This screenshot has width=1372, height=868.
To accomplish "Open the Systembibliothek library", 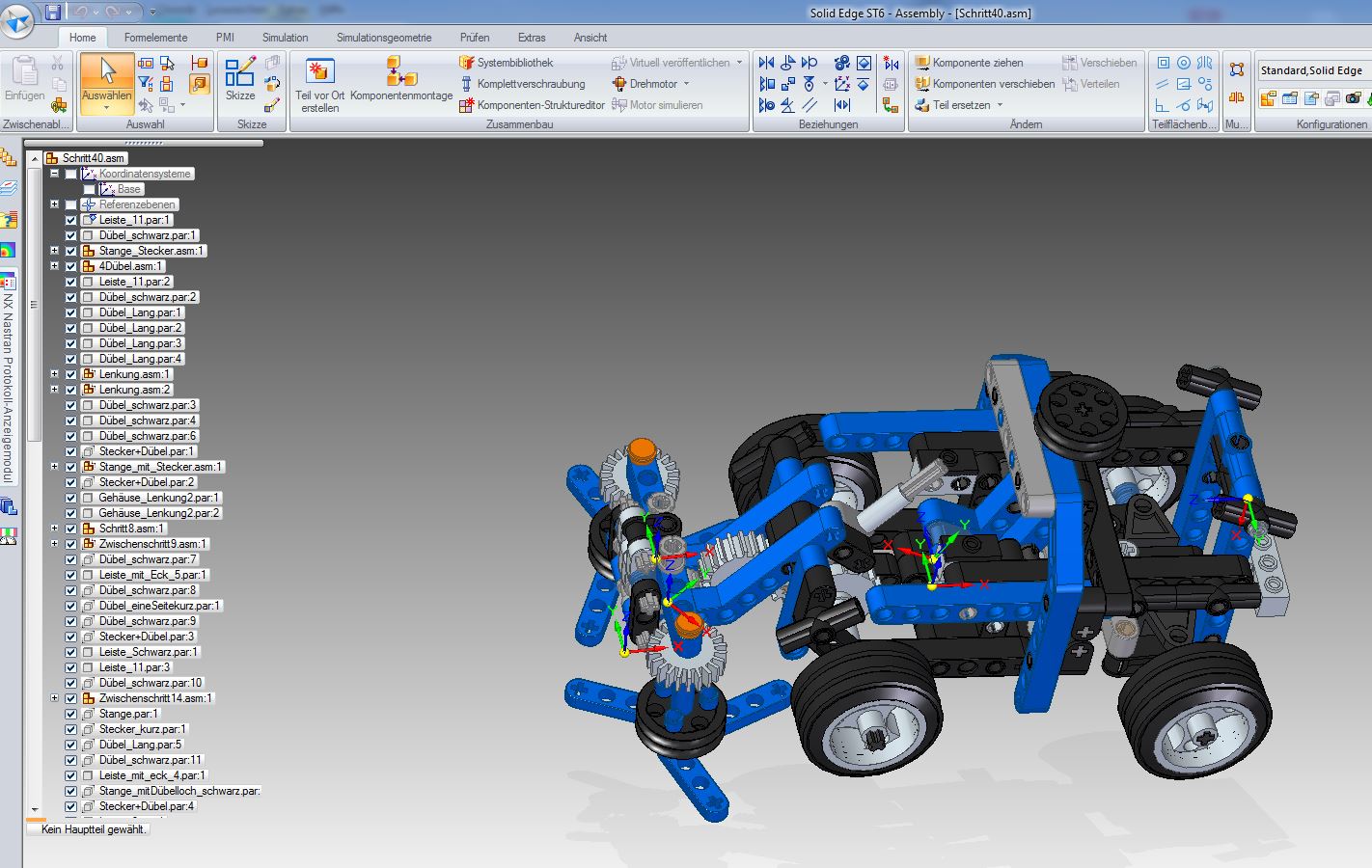I will click(514, 63).
